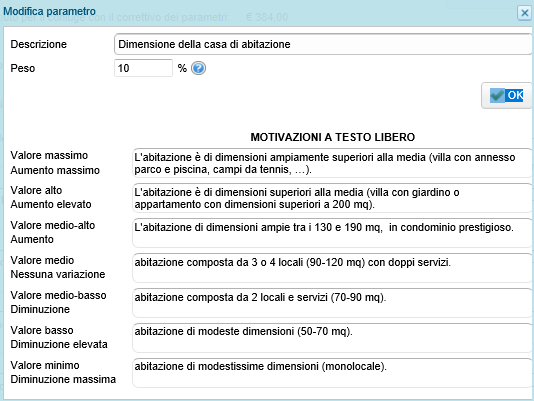Edit the Valore basso motivation text box

(x=332, y=338)
